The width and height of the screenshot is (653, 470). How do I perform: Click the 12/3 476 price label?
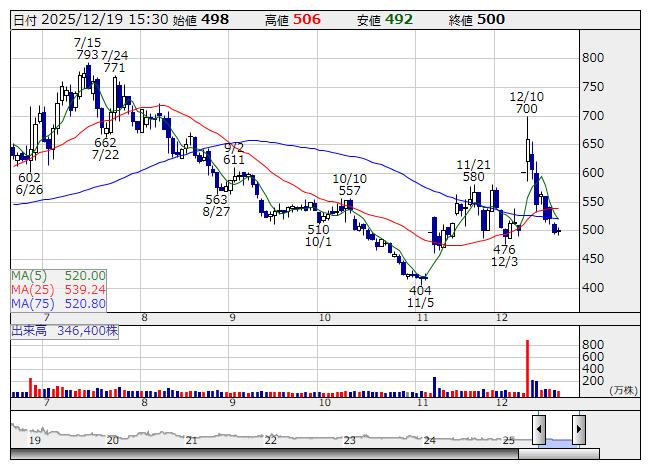pos(504,256)
